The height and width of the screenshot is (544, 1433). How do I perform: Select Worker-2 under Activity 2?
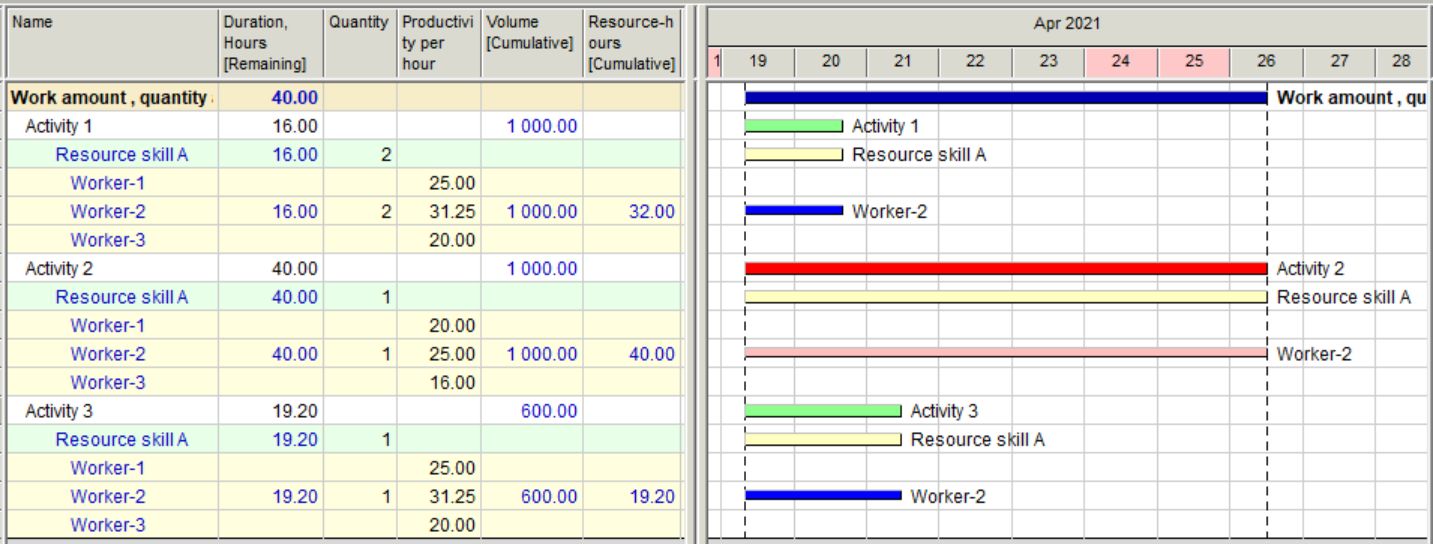click(107, 353)
